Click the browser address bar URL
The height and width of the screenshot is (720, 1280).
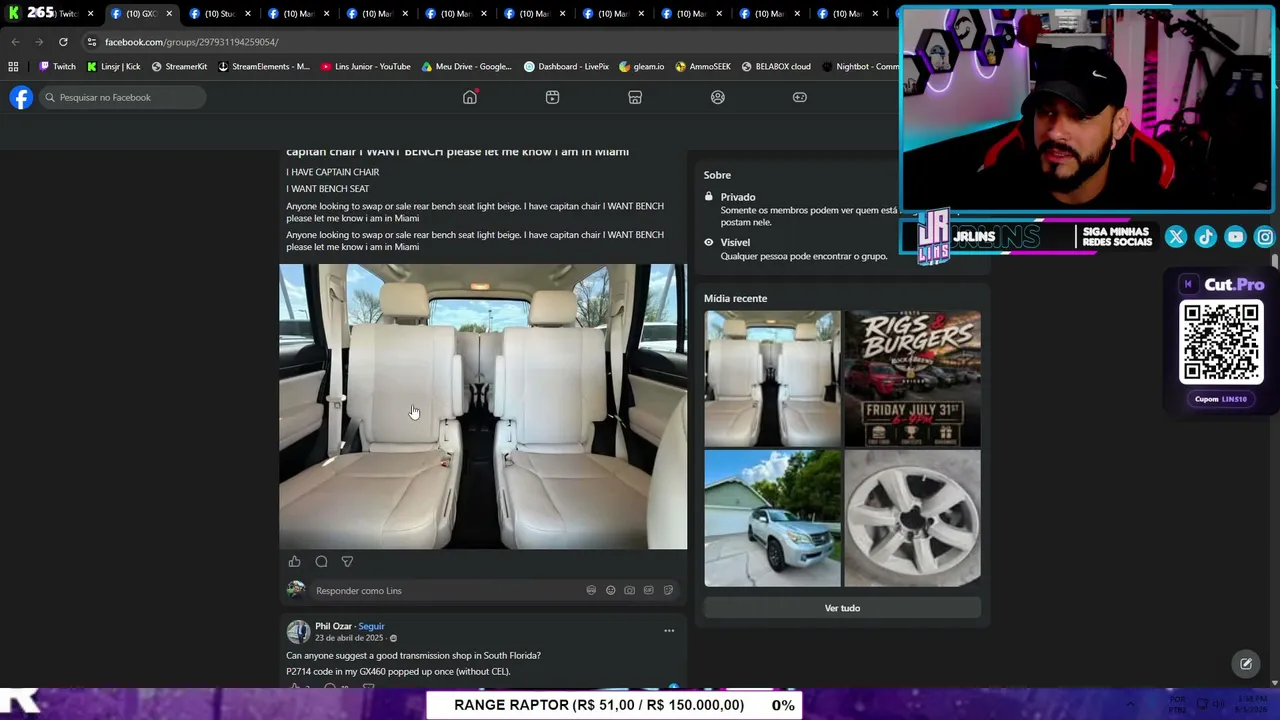coord(192,42)
